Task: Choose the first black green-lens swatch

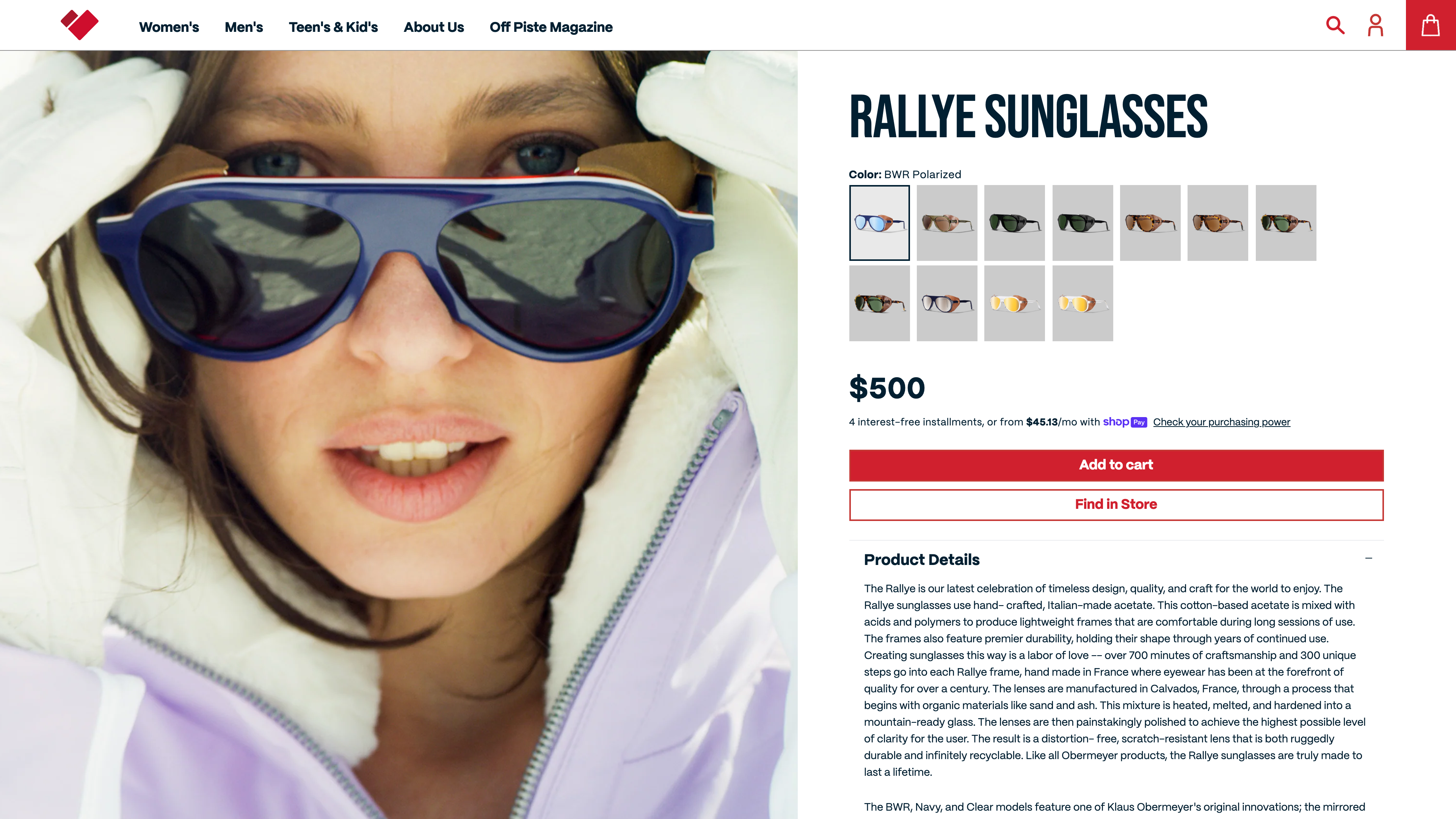Action: tap(1015, 223)
